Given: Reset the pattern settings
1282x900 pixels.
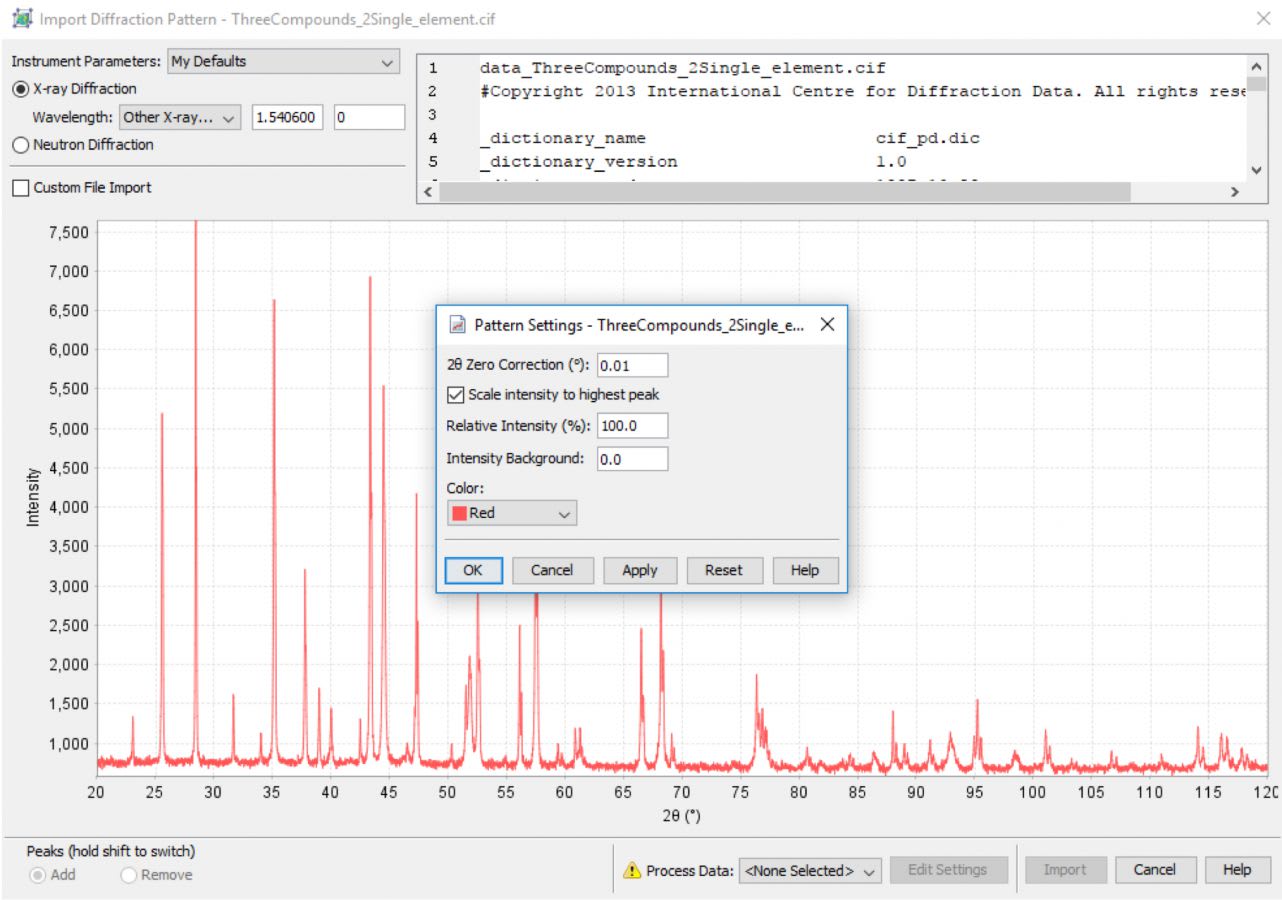Looking at the screenshot, I should pyautogui.click(x=724, y=570).
